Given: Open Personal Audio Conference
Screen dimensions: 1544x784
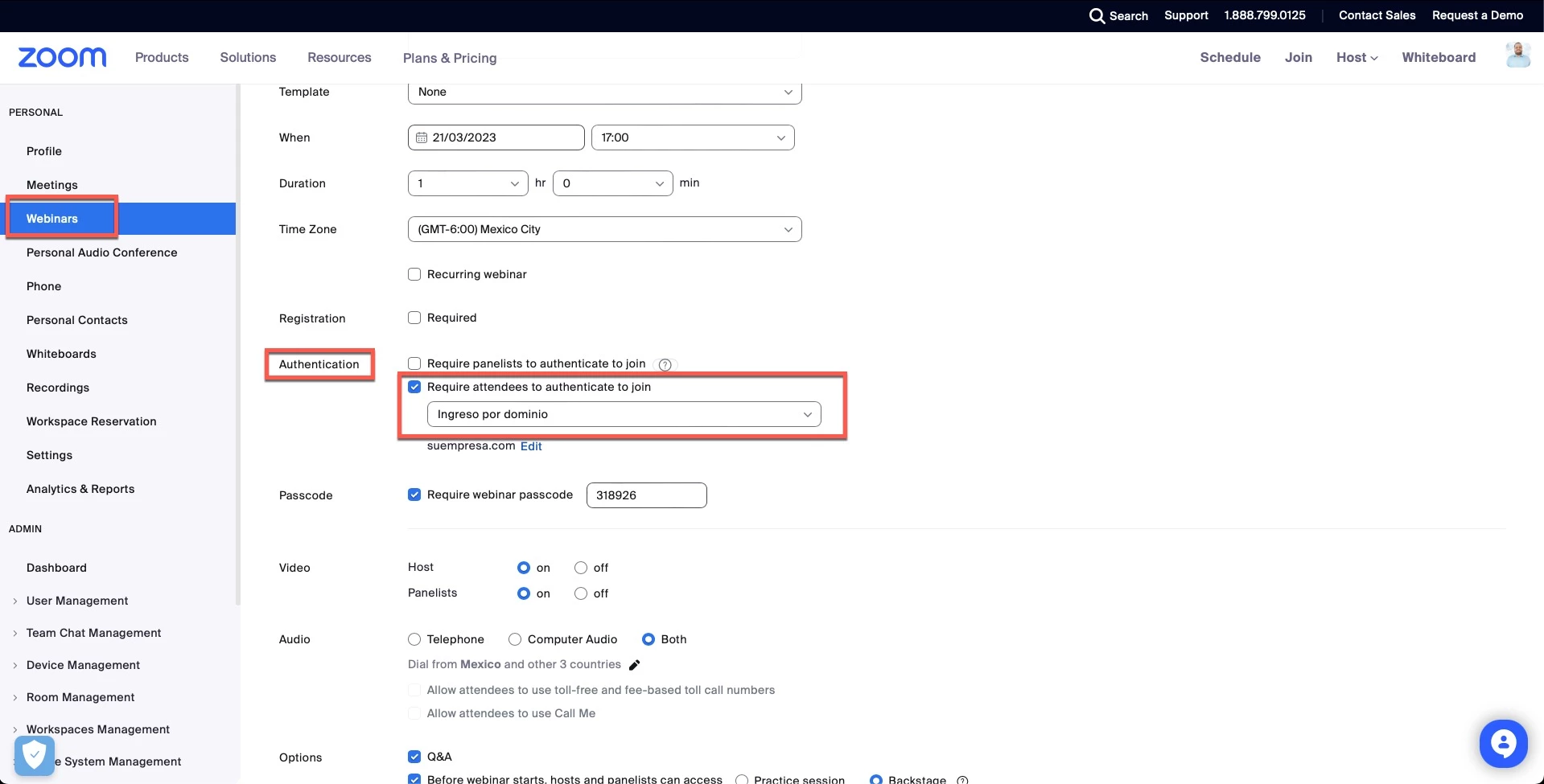Looking at the screenshot, I should click(102, 252).
